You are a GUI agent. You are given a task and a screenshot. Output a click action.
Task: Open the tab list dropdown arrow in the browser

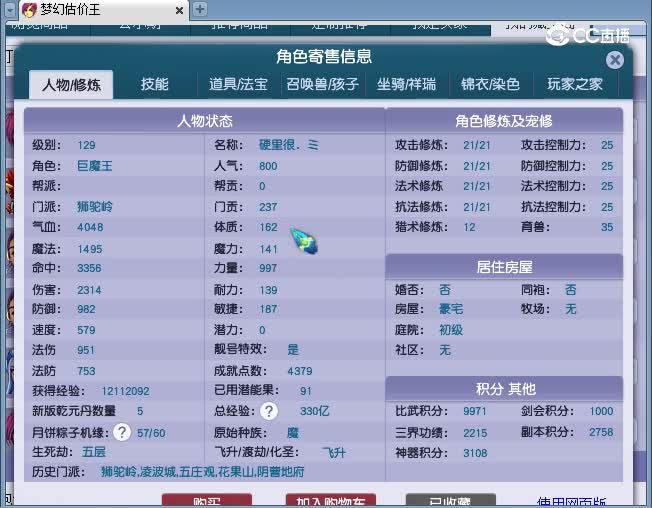(10, 10)
